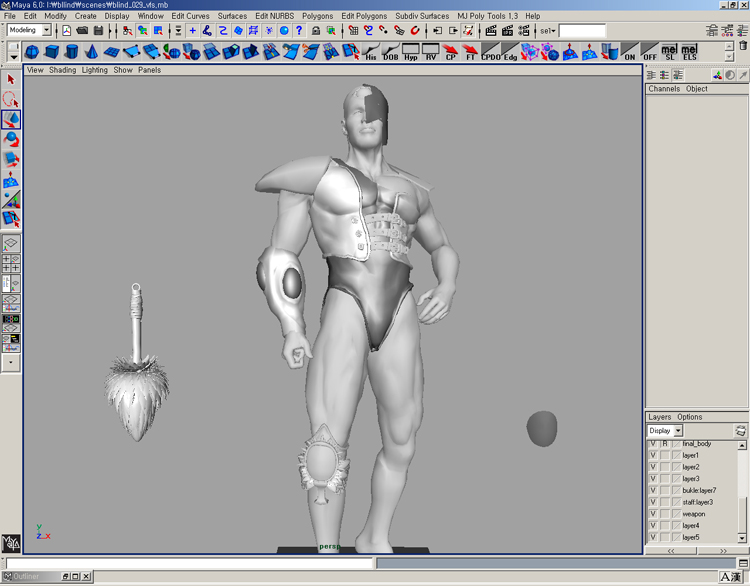Choose the Rotate tool in toolbox
The height and width of the screenshot is (586, 750).
pyautogui.click(x=11, y=139)
